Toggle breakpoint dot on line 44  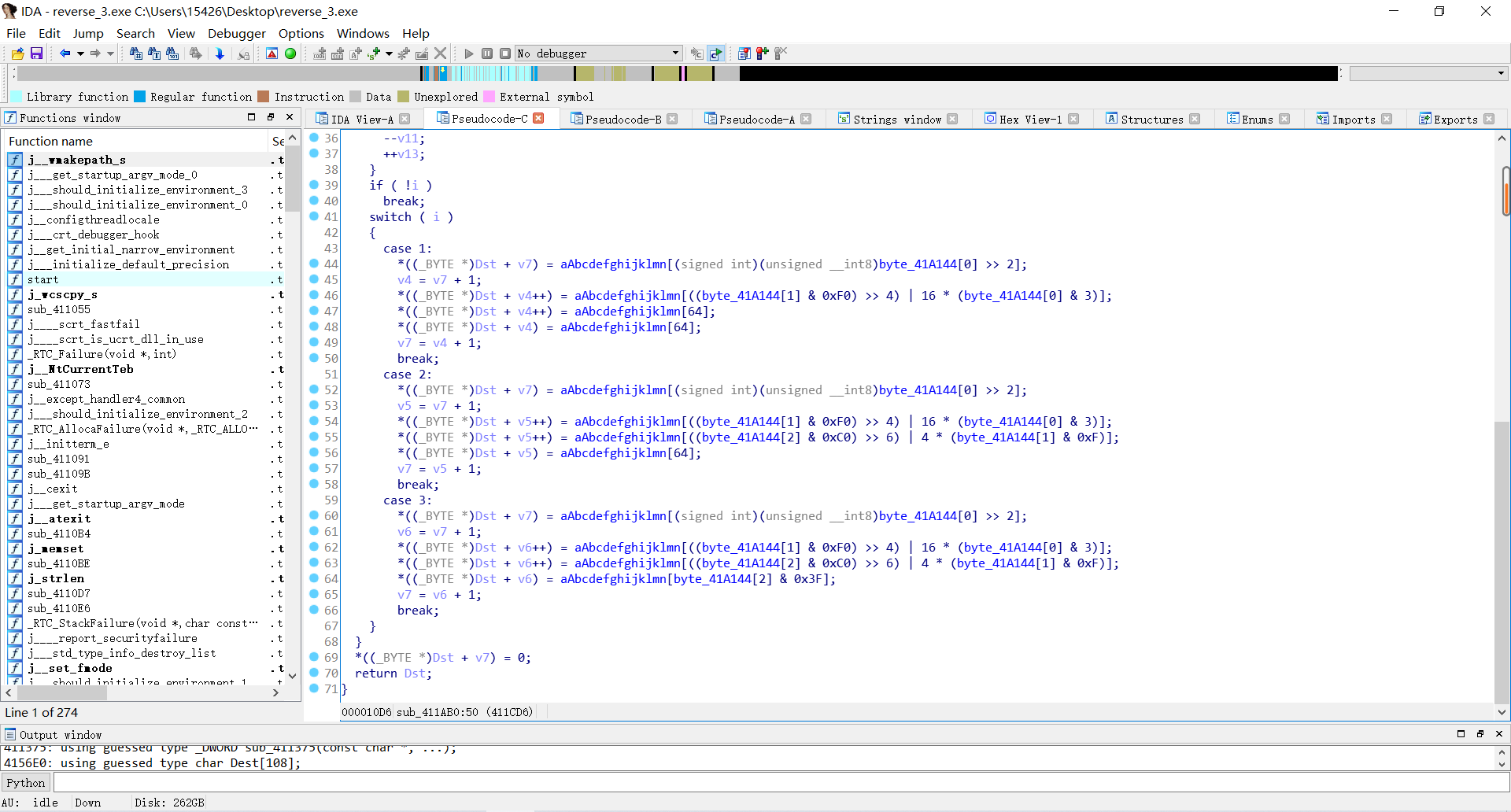click(x=314, y=264)
